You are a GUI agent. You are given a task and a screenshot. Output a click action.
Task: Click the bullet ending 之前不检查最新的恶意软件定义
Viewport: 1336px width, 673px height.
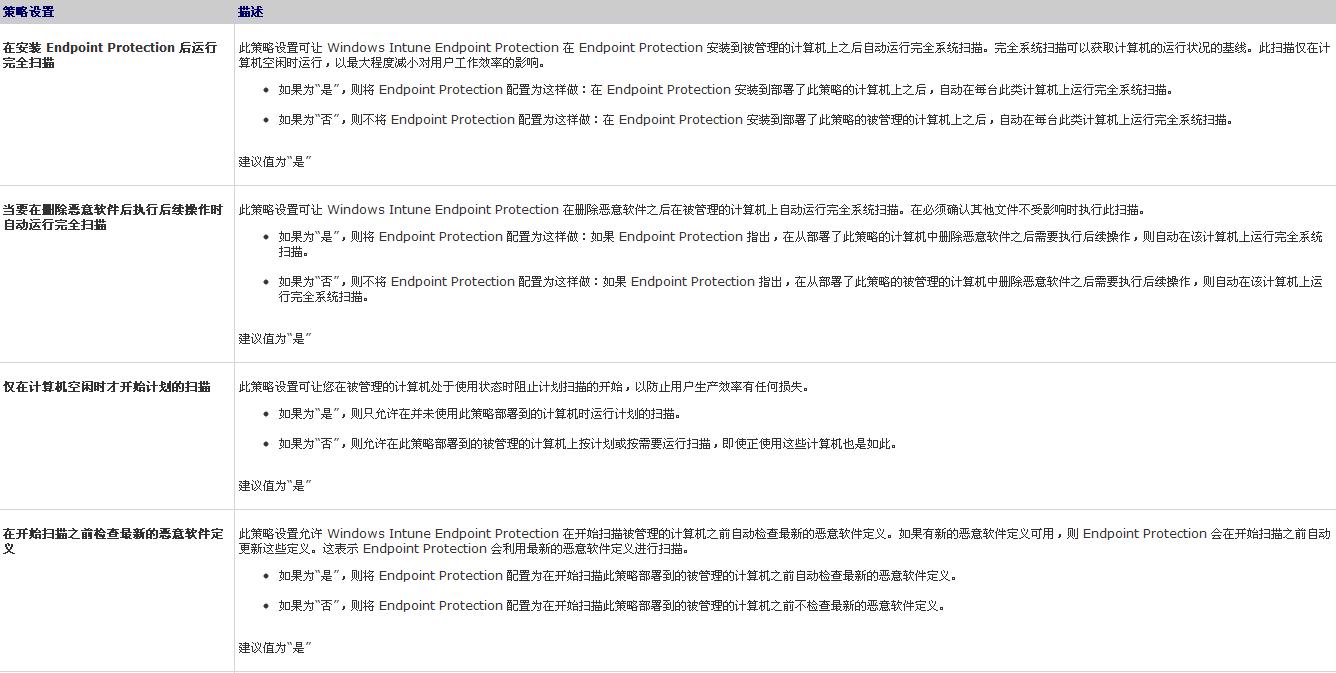(x=612, y=606)
